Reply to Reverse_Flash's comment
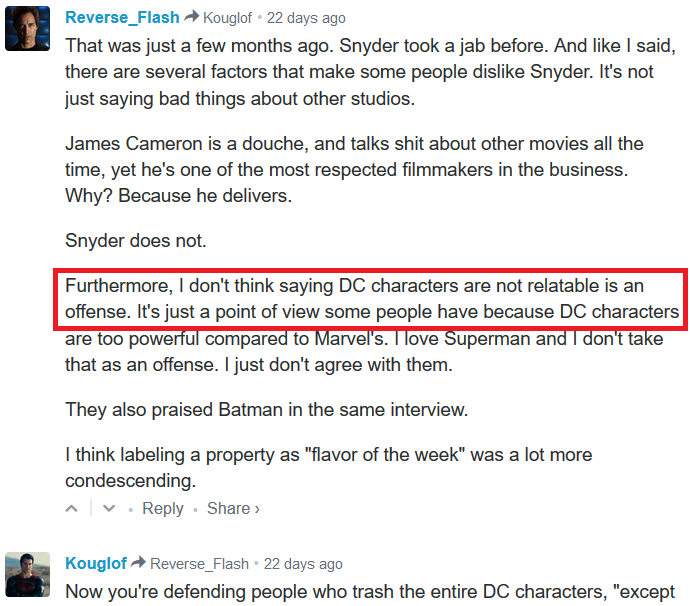The width and height of the screenshot is (690, 606). click(x=162, y=508)
